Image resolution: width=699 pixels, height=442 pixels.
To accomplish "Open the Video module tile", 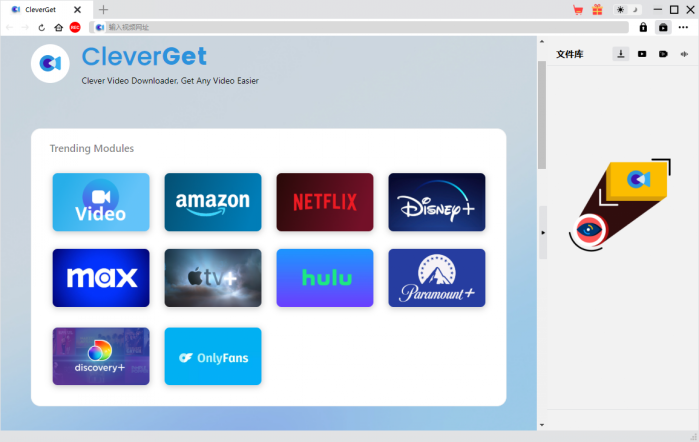I will [x=101, y=202].
